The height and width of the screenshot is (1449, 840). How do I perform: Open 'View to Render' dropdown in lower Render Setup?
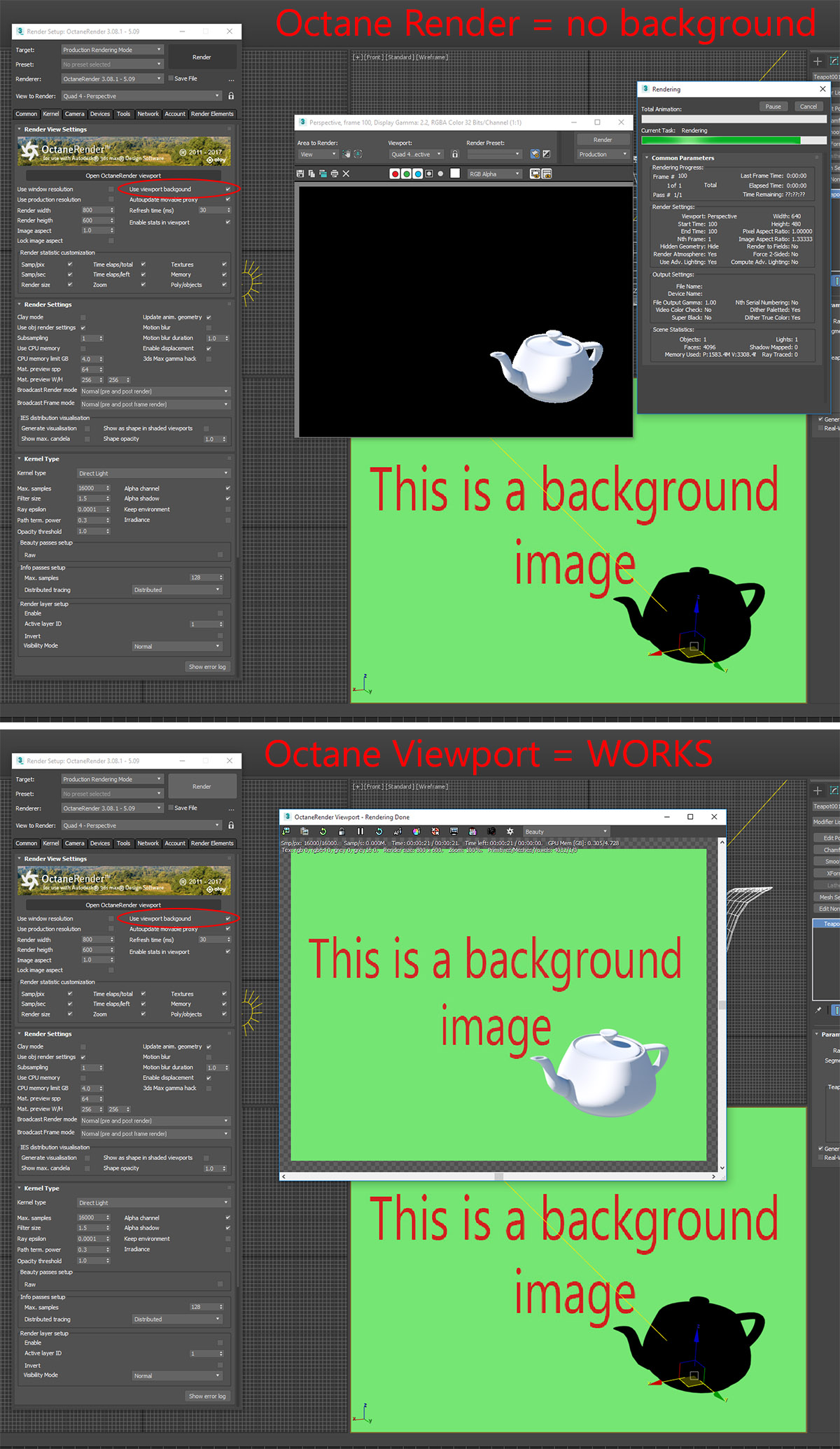pyautogui.click(x=141, y=825)
